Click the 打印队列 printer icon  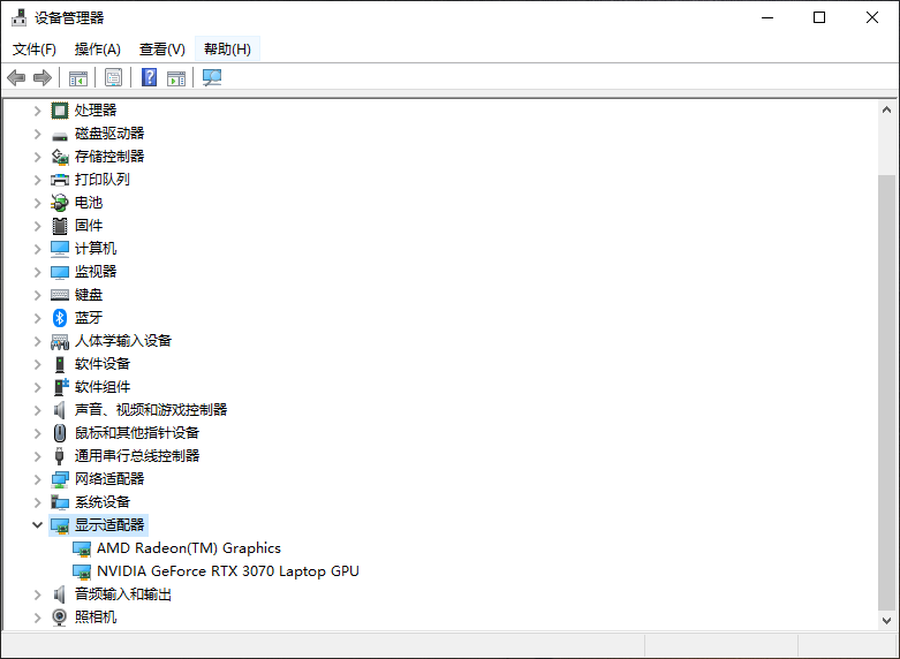coord(60,180)
